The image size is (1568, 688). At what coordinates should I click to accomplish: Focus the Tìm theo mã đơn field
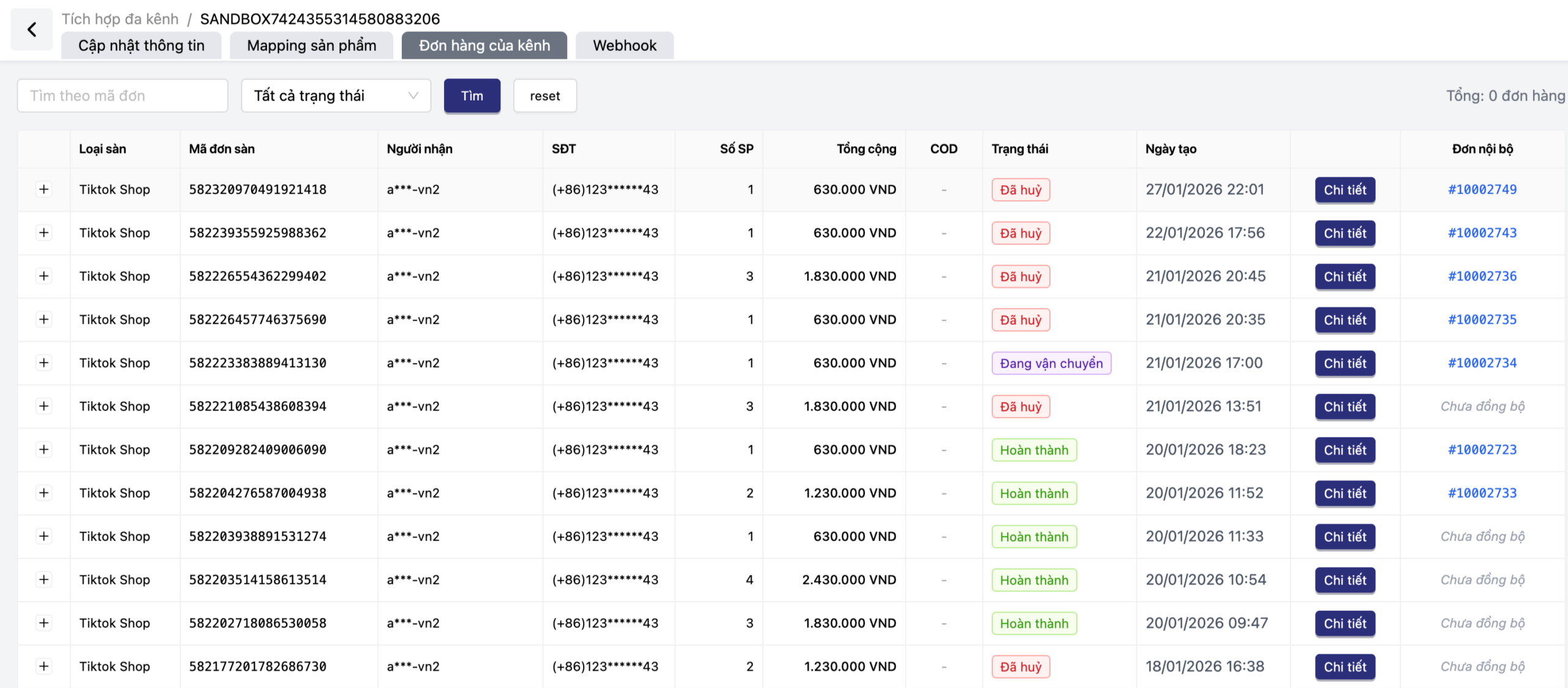point(123,96)
